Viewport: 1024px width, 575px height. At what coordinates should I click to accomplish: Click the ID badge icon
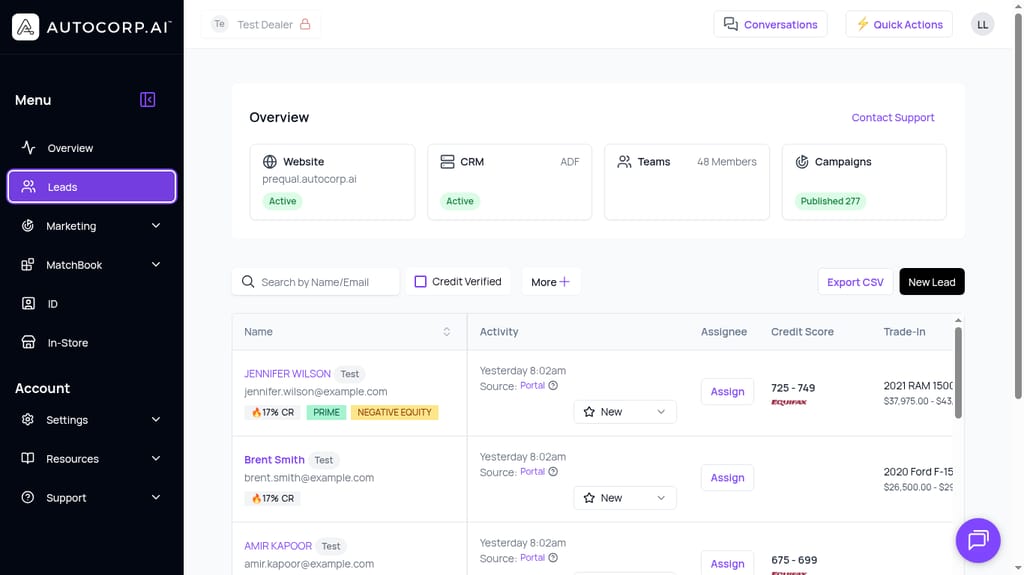pos(28,303)
